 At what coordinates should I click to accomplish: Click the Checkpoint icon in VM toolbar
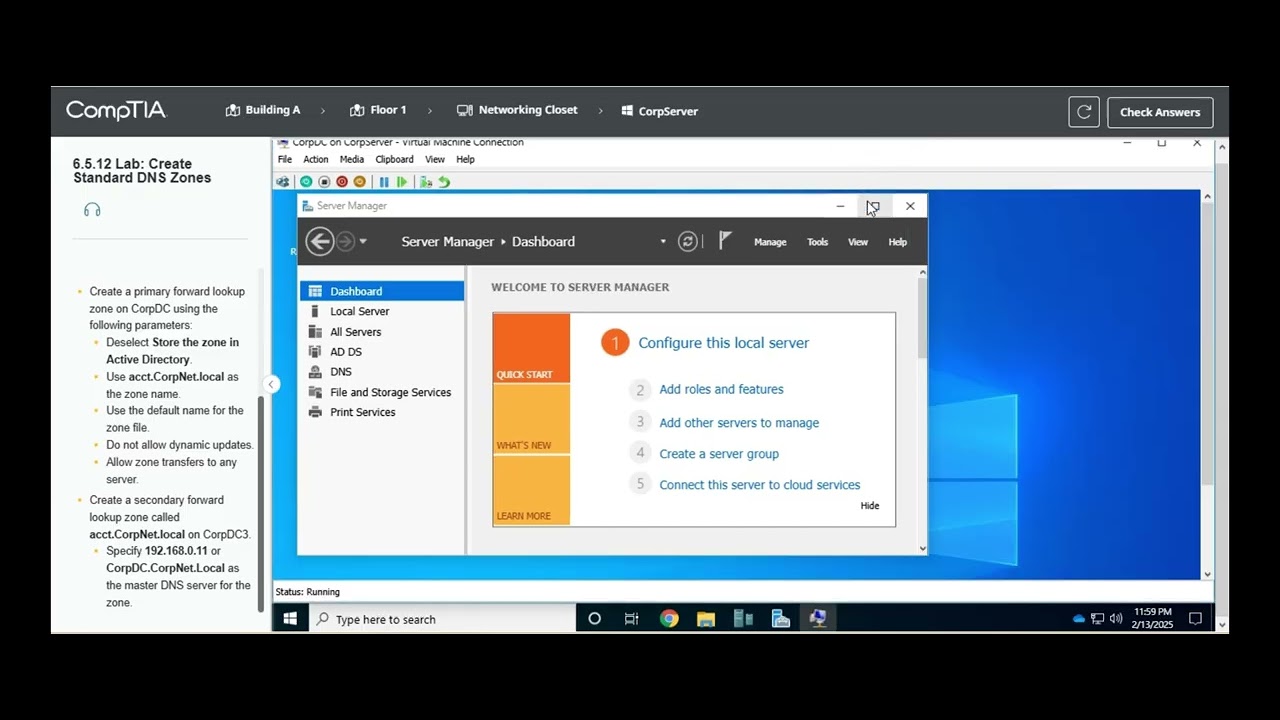[x=426, y=182]
